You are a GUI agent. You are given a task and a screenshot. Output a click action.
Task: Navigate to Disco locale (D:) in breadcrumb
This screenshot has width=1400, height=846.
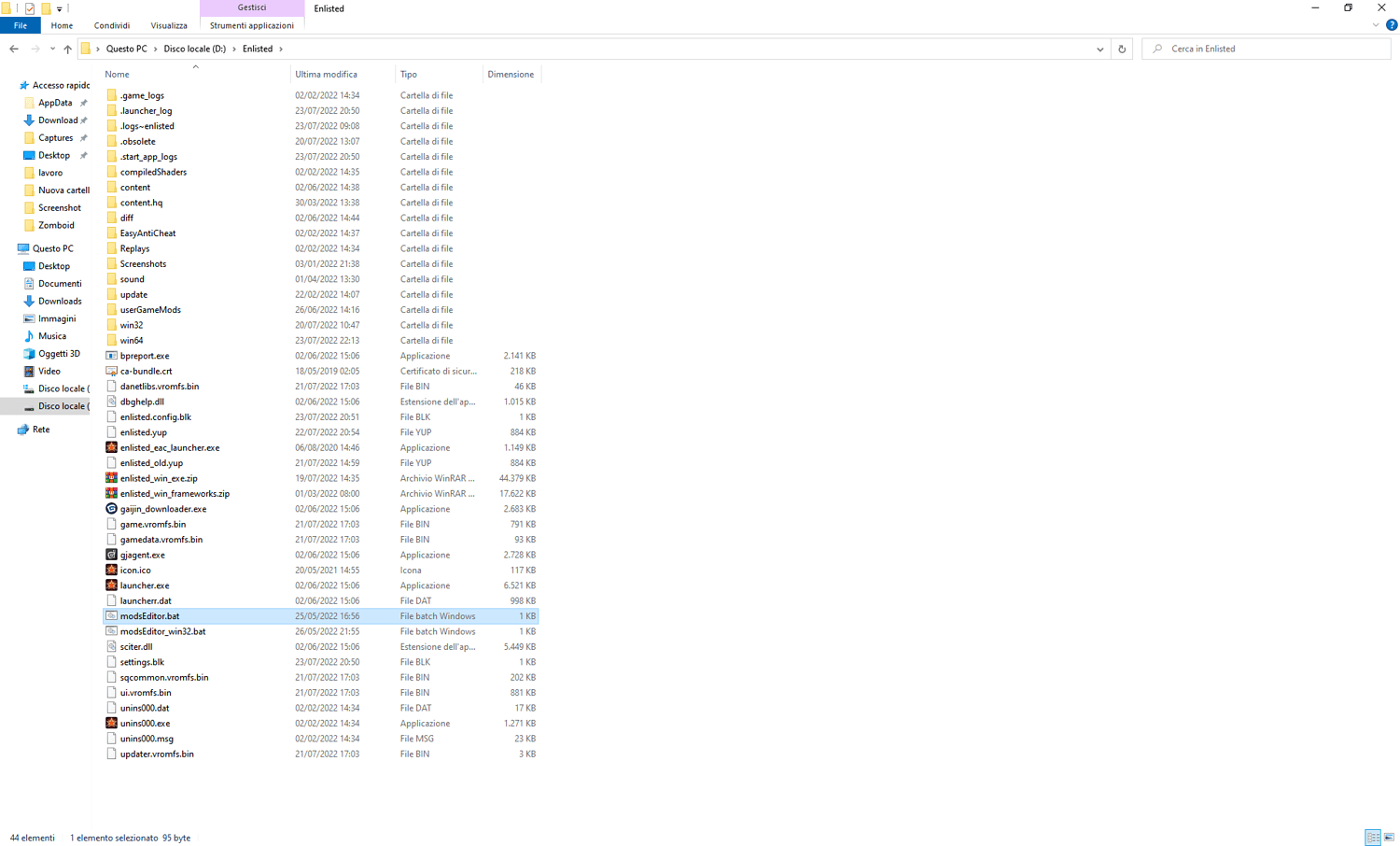coord(195,49)
